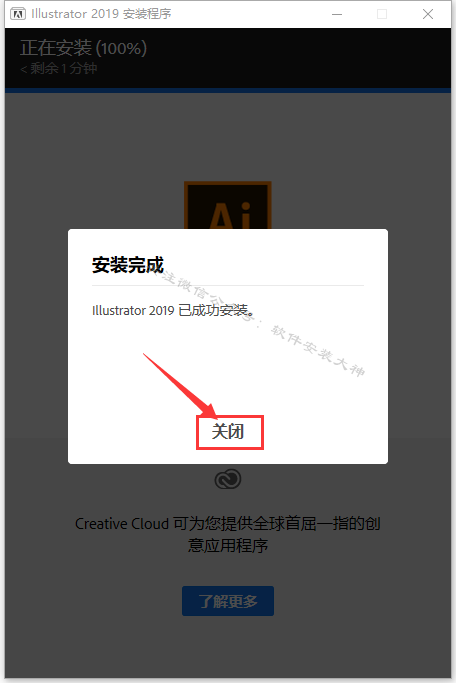This screenshot has height=683, width=456.
Task: Minimize the installer window
Action: [x=337, y=14]
